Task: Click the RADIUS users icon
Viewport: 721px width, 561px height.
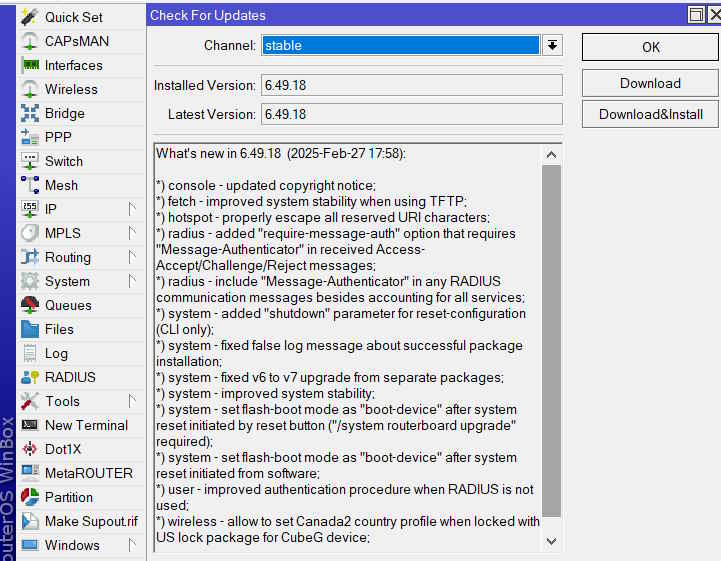Action: pos(29,377)
